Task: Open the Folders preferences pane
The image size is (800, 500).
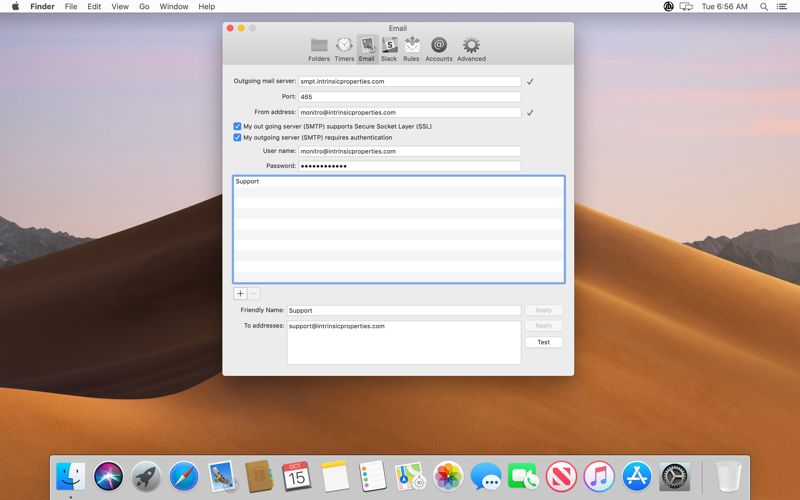Action: pyautogui.click(x=319, y=49)
